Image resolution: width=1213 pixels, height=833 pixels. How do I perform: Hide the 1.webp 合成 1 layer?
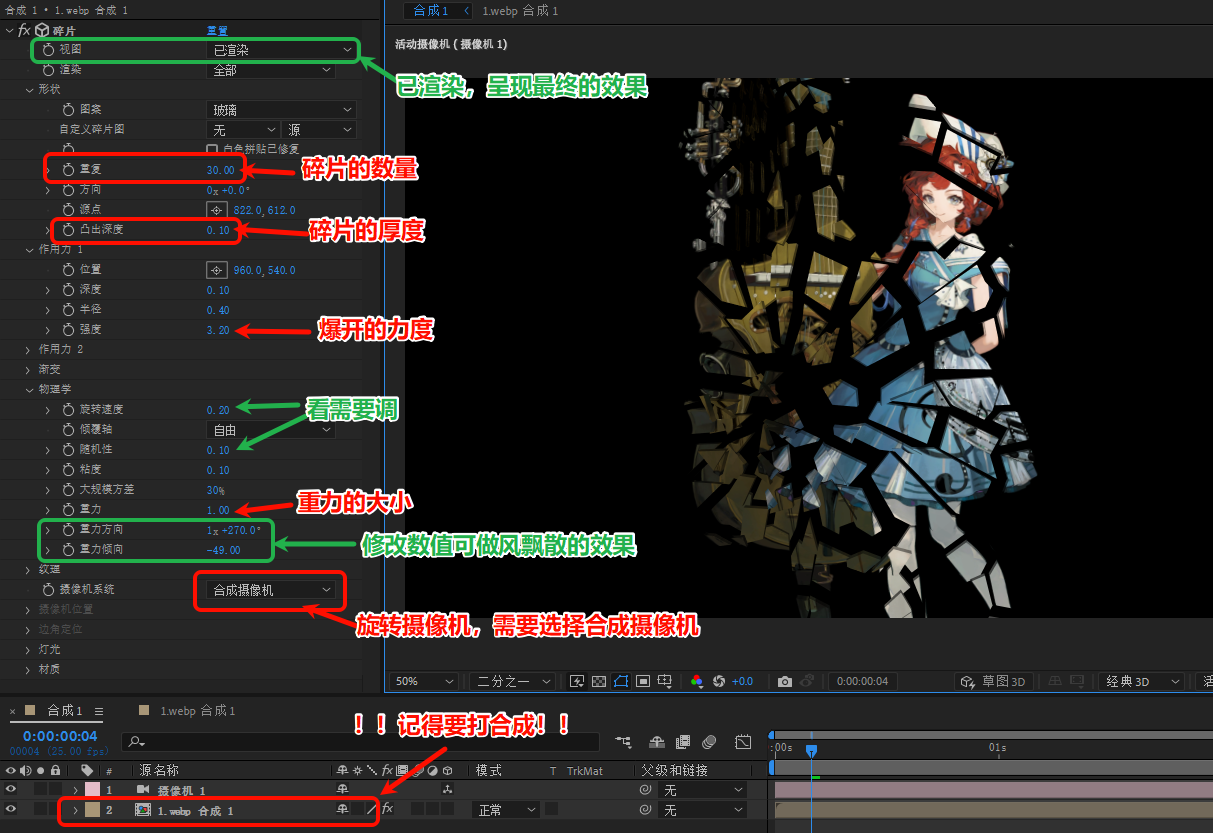click(x=11, y=810)
